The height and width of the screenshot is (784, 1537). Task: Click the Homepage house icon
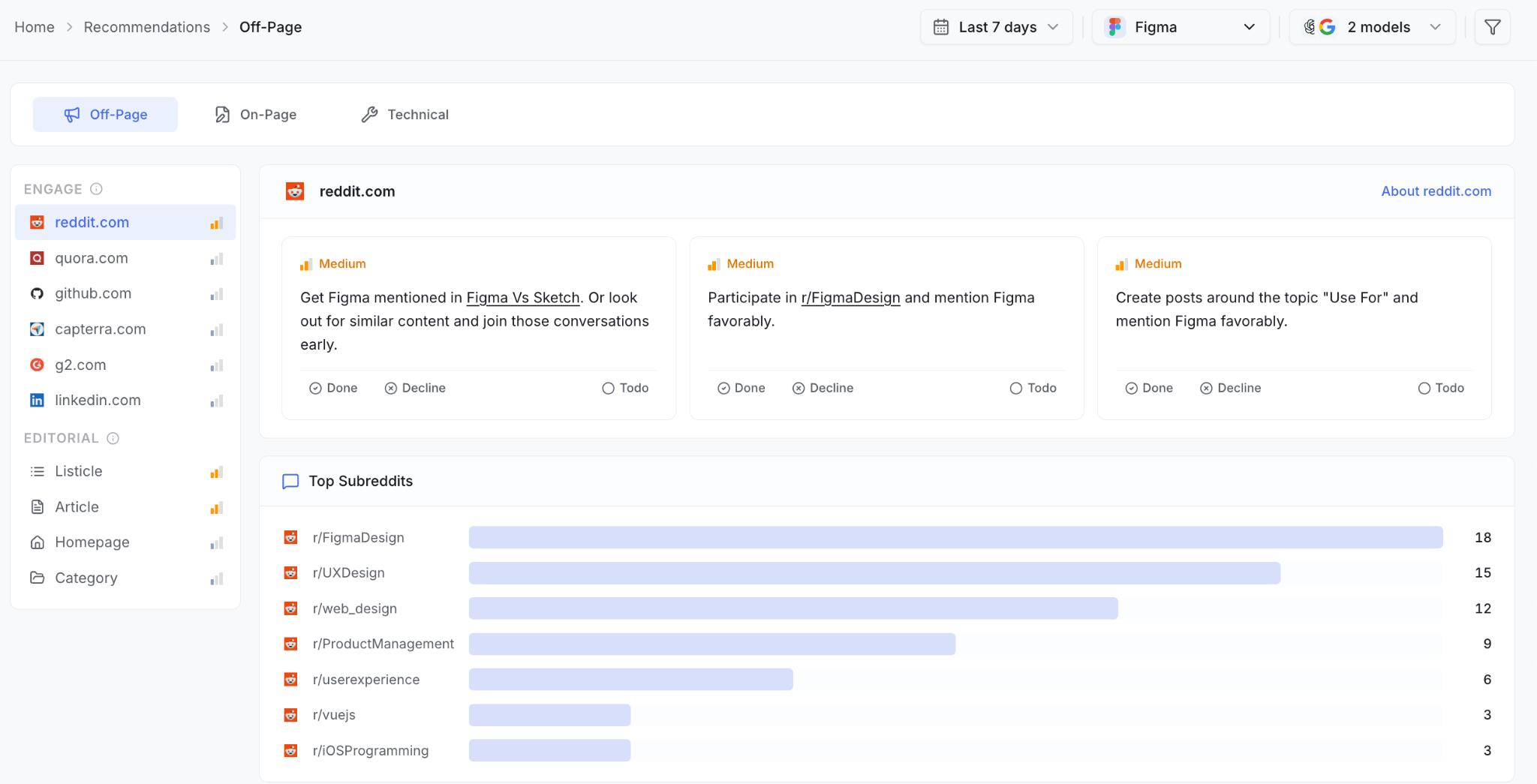click(37, 542)
